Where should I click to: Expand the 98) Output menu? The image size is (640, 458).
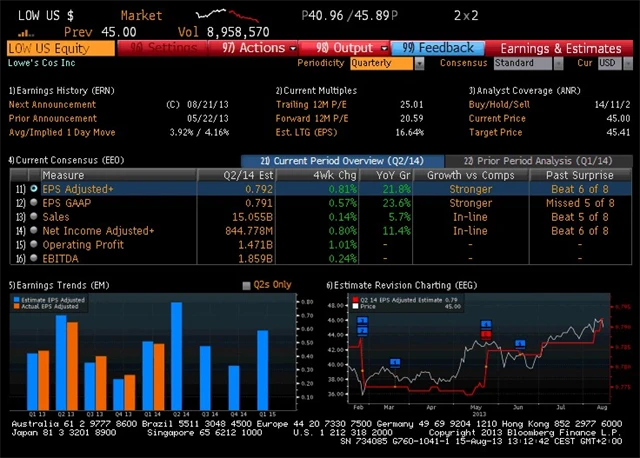pos(345,48)
